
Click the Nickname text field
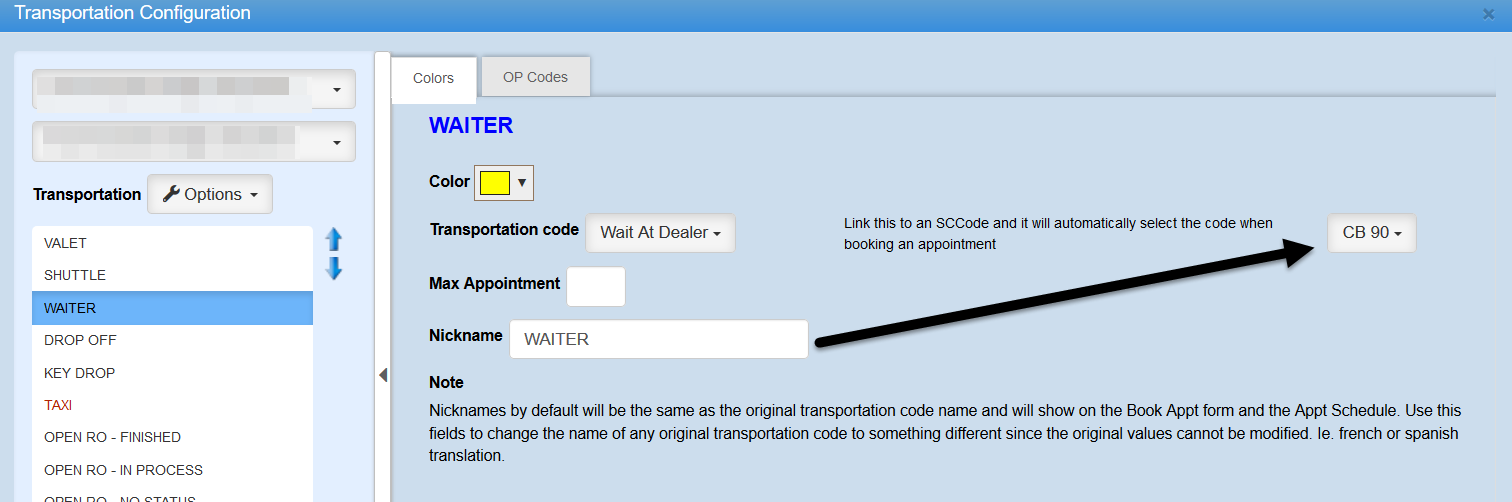click(x=658, y=339)
